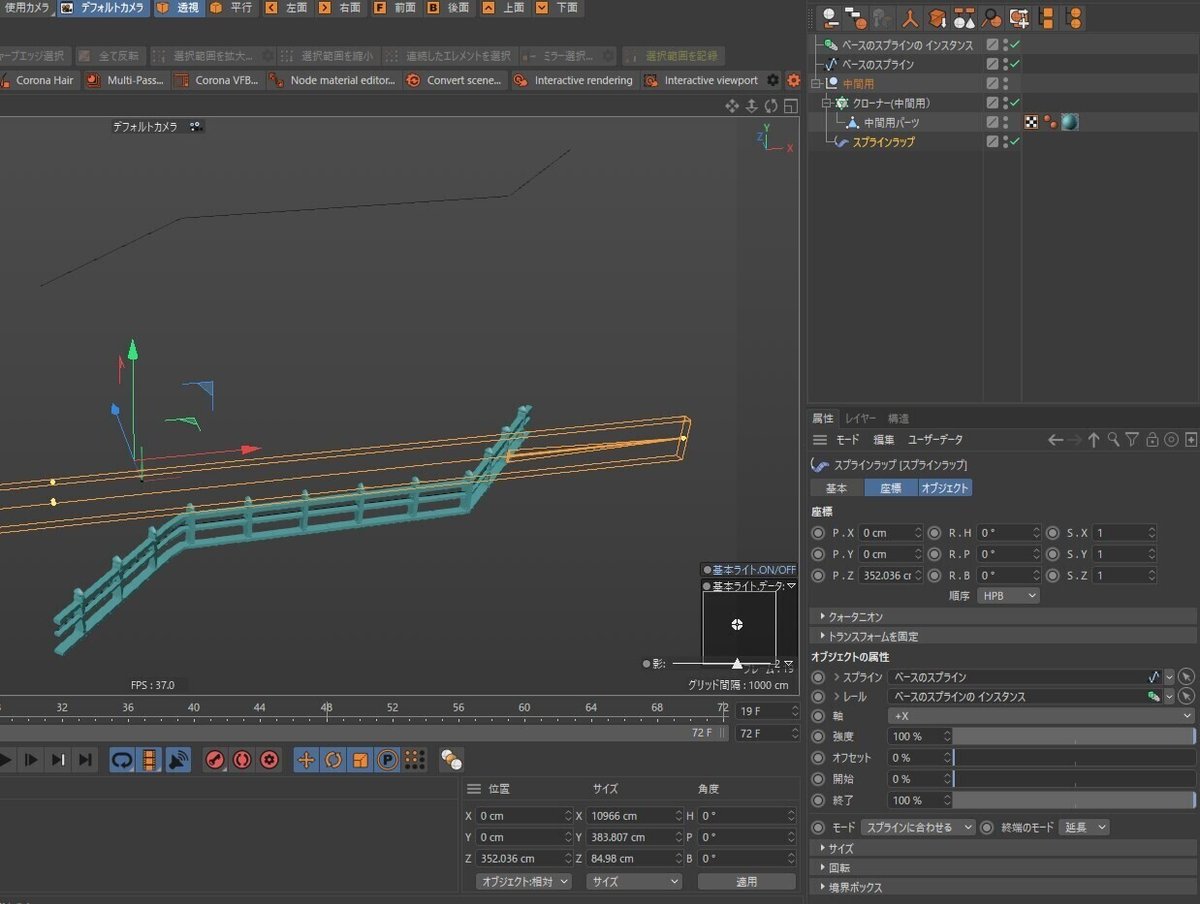Image resolution: width=1200 pixels, height=904 pixels.
Task: Click the back arrow in Attributes panel
Action: coord(1055,440)
